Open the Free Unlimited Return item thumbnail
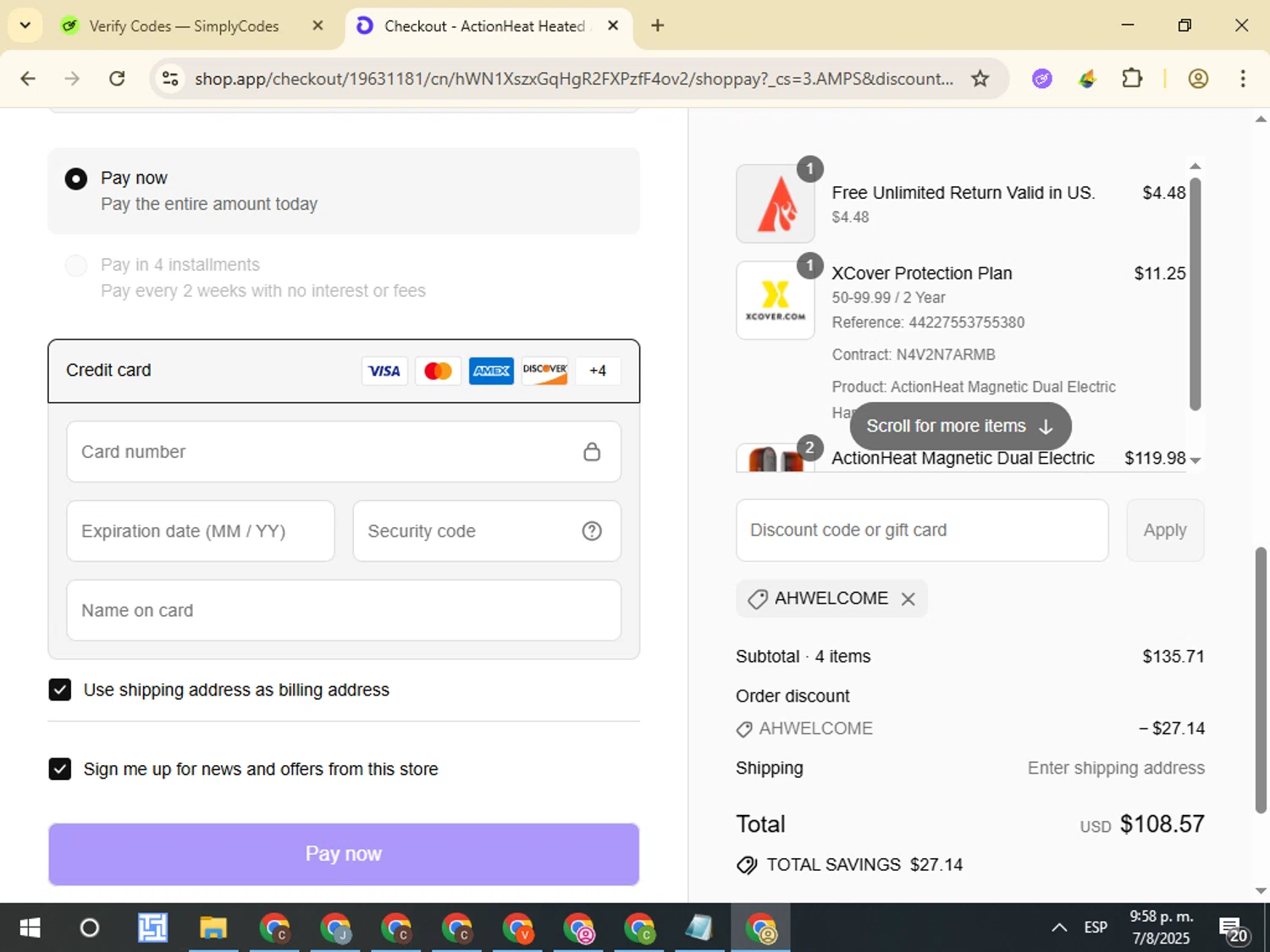This screenshot has width=1270, height=952. [776, 204]
